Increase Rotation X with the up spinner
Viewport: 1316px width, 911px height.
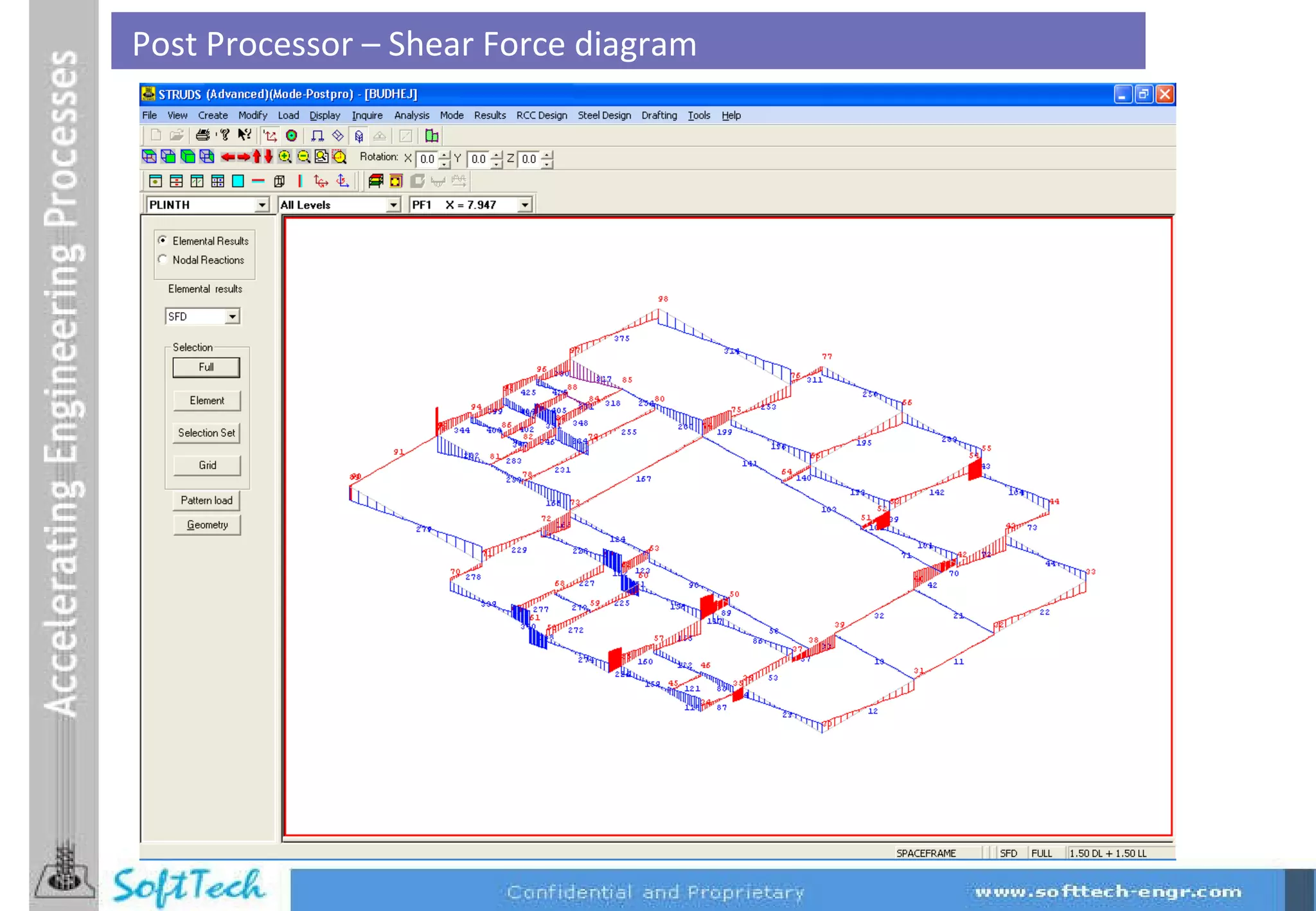(445, 155)
